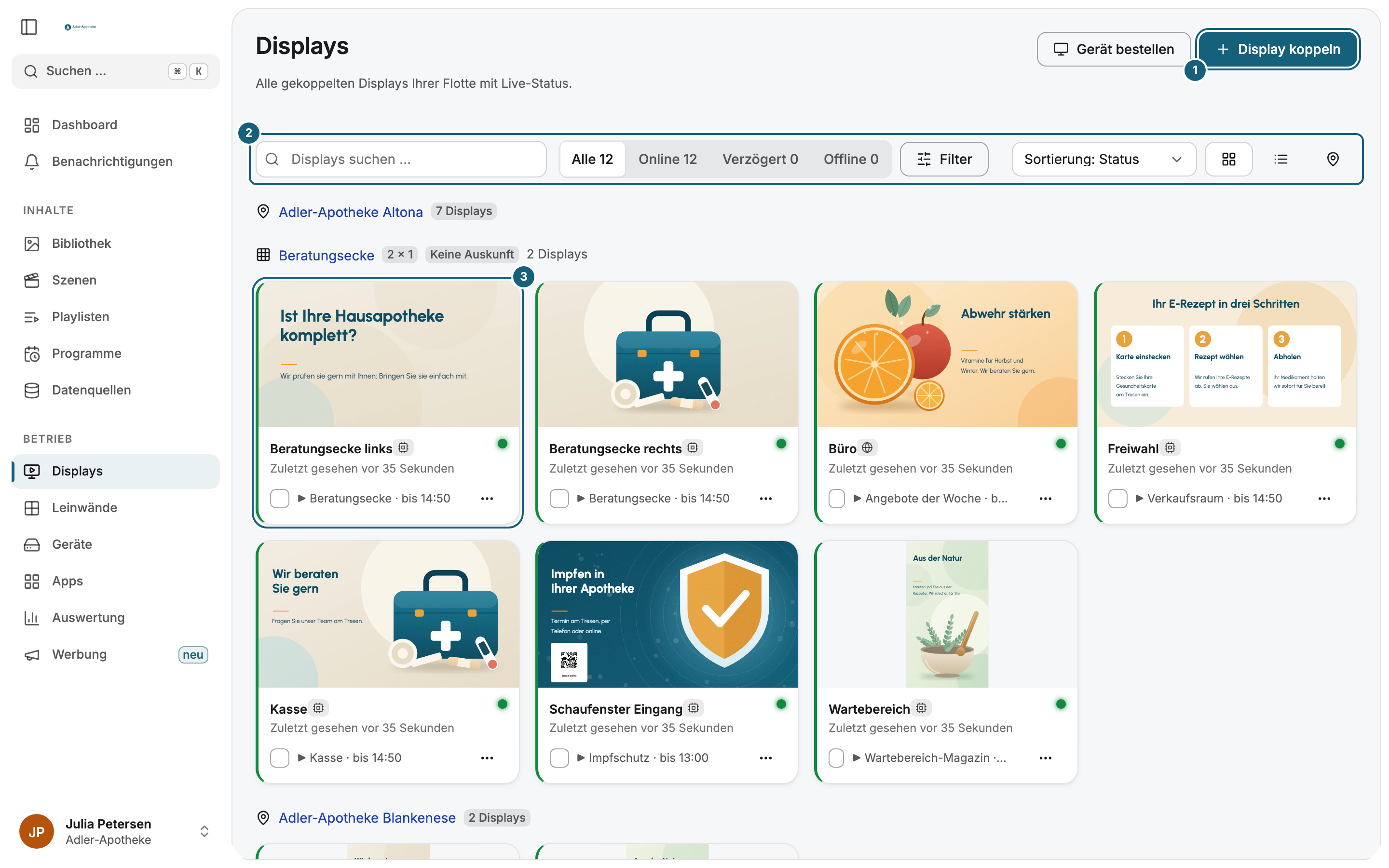Open the Adler-Apotheke Blankenese location link
Screen dimensions: 1389x868
click(368, 817)
